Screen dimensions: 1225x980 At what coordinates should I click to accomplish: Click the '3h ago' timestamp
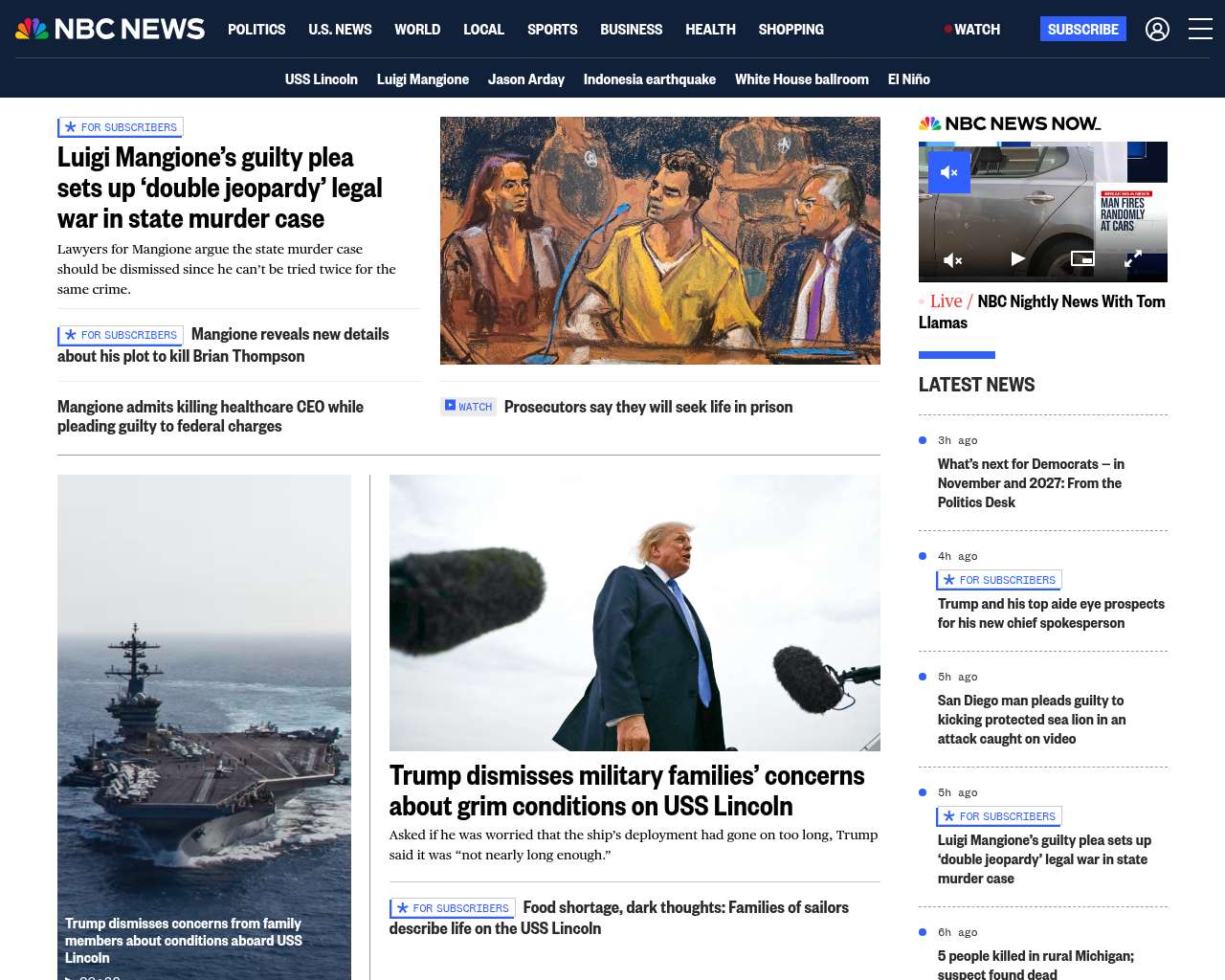pos(957,440)
